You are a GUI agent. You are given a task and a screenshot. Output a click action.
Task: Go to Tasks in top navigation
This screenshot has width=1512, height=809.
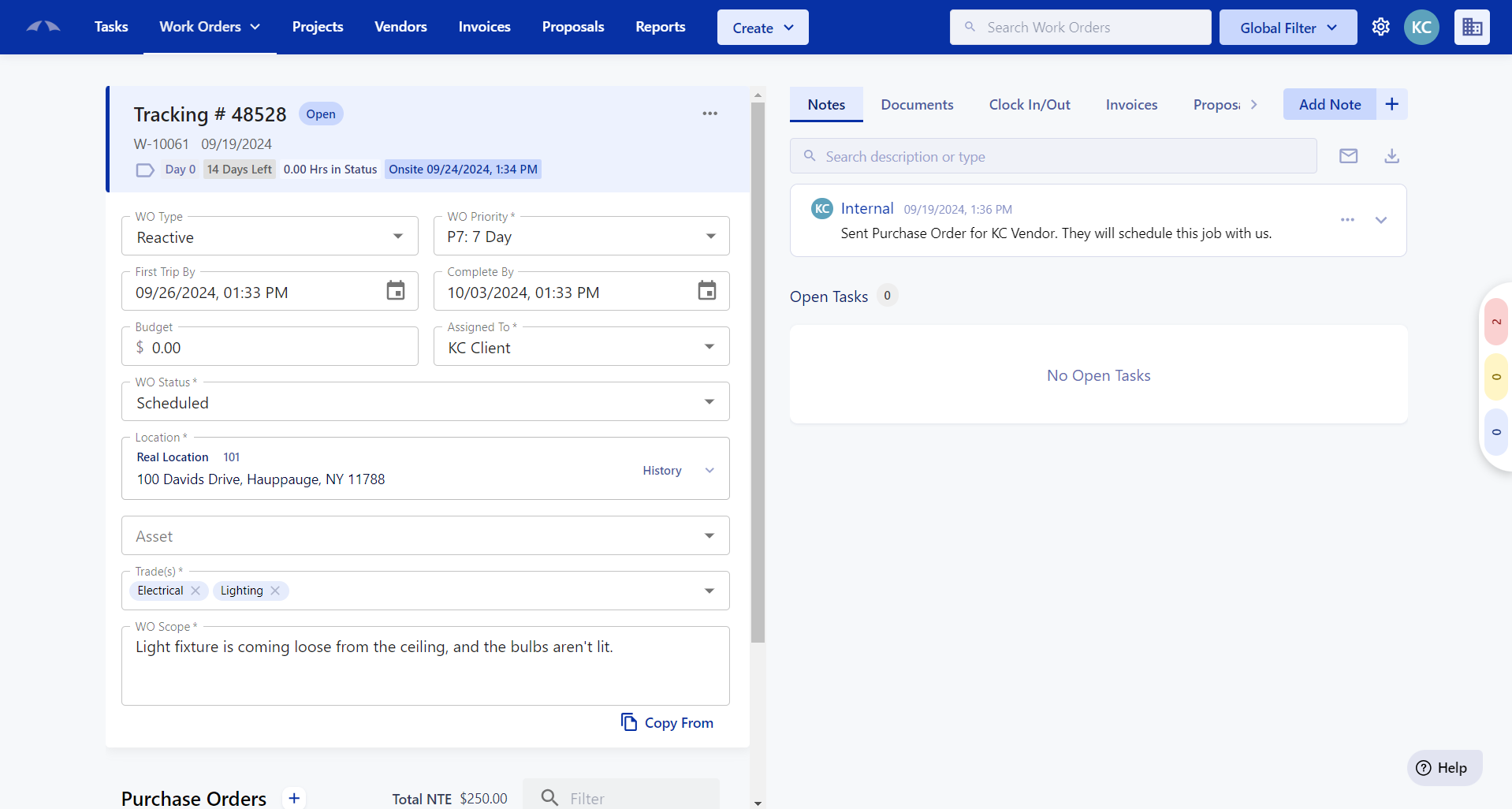coord(111,27)
